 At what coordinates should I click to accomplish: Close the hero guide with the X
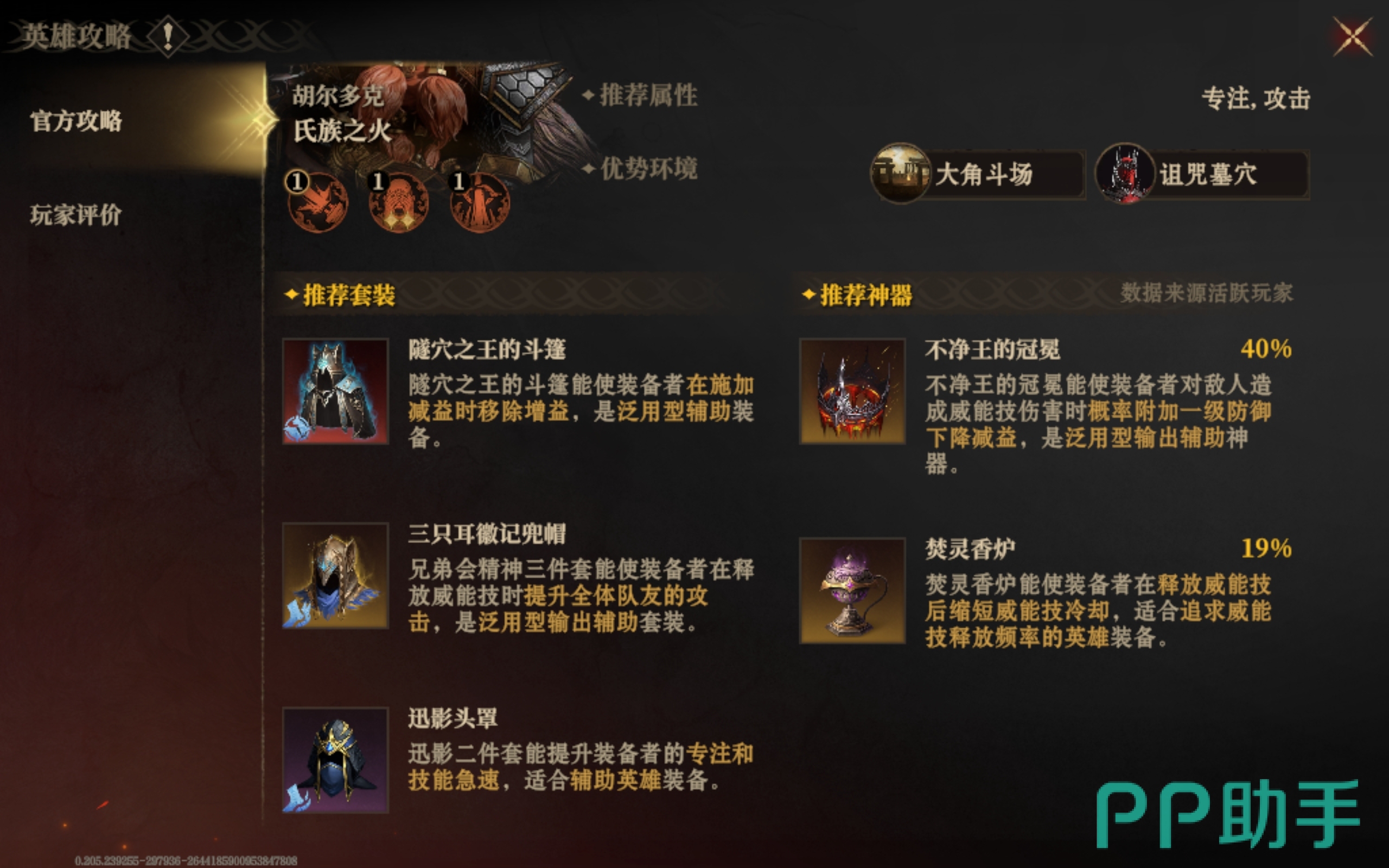[1352, 37]
